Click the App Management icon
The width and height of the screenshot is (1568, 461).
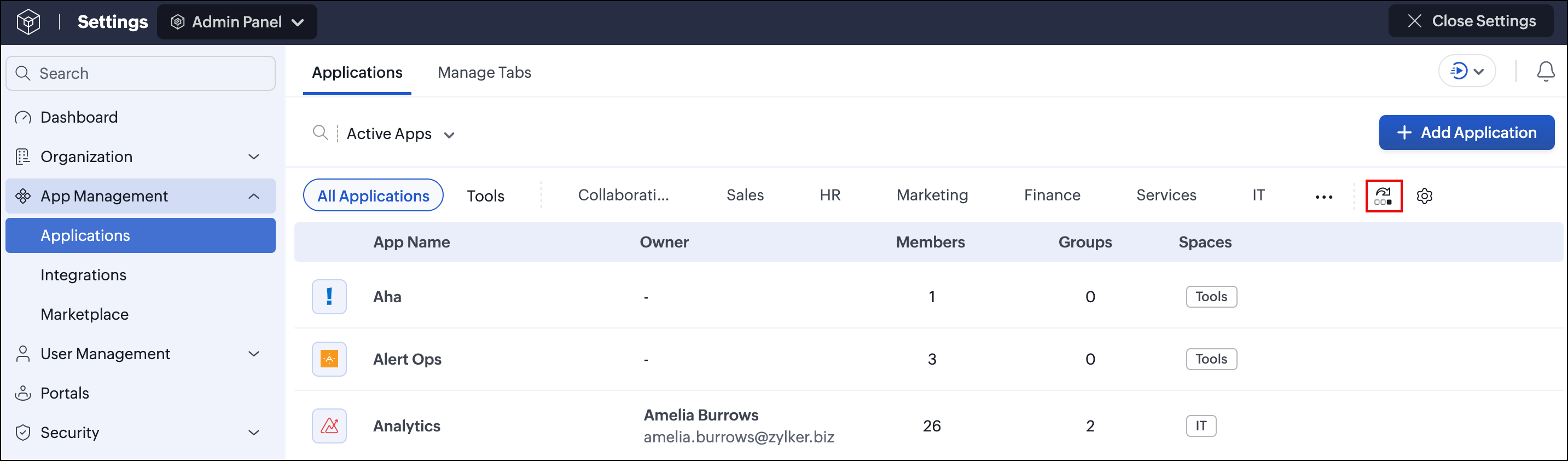pos(23,196)
